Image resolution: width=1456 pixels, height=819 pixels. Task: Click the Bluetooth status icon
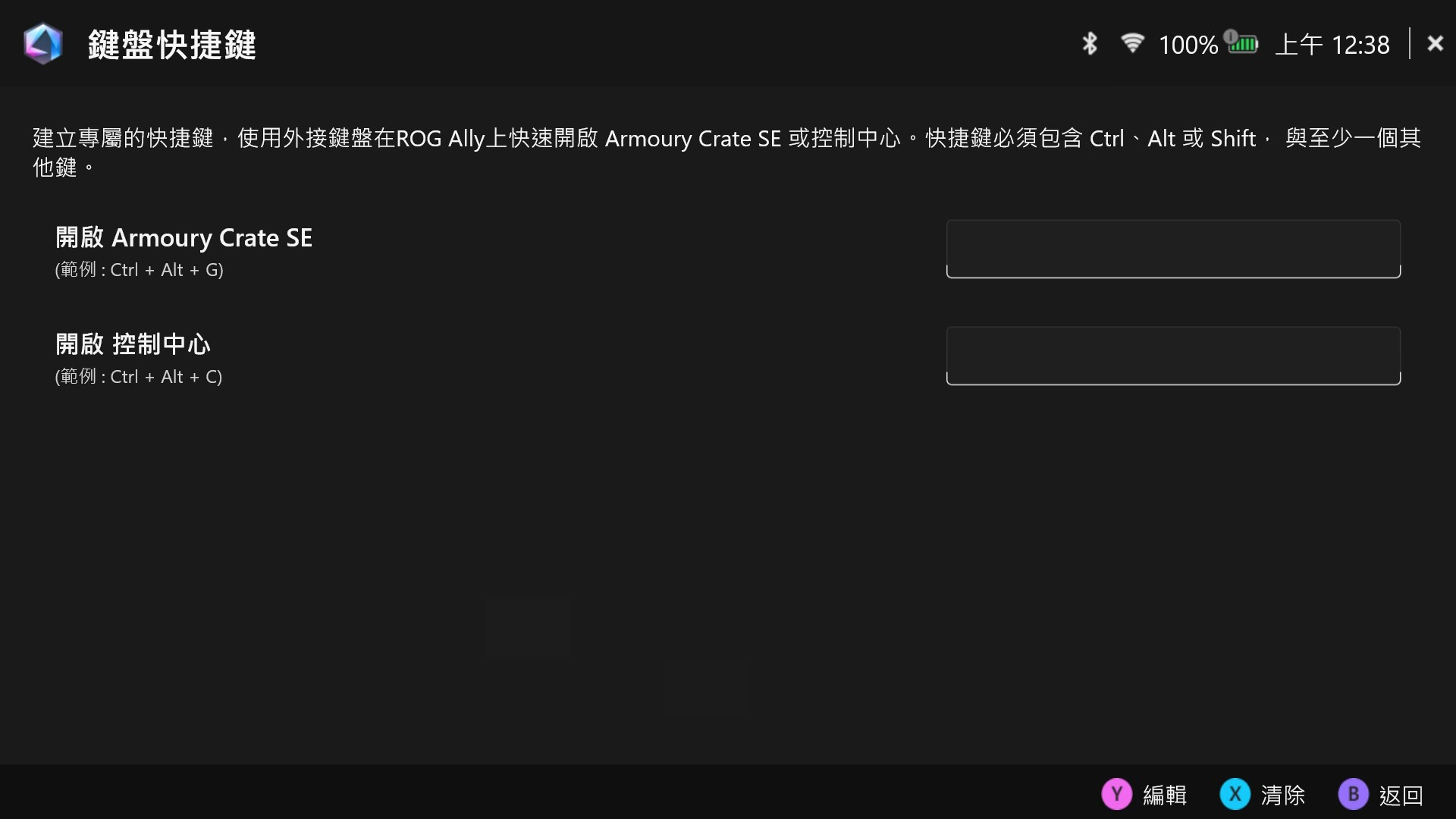pyautogui.click(x=1090, y=44)
